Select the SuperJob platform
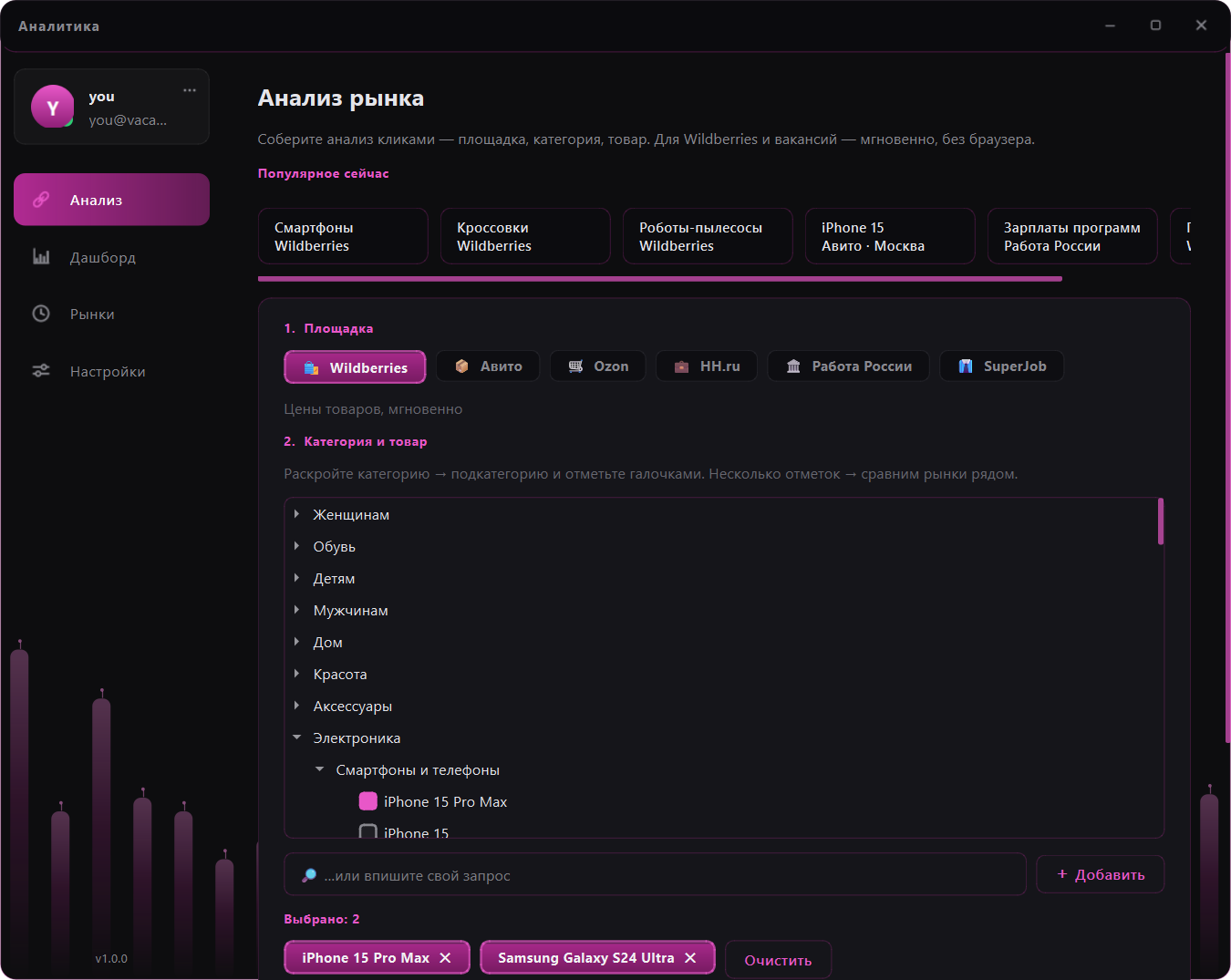Viewport: 1231px width, 980px height. pos(1001,366)
